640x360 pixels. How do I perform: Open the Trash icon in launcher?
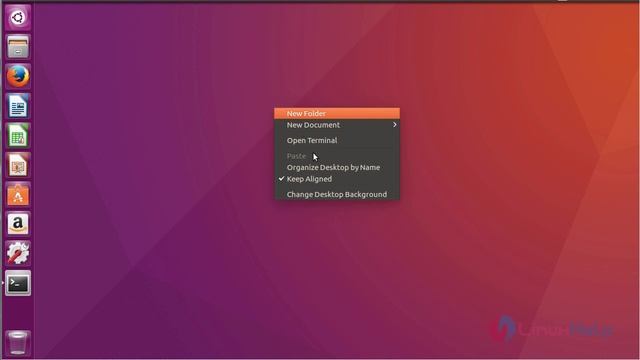tap(18, 342)
